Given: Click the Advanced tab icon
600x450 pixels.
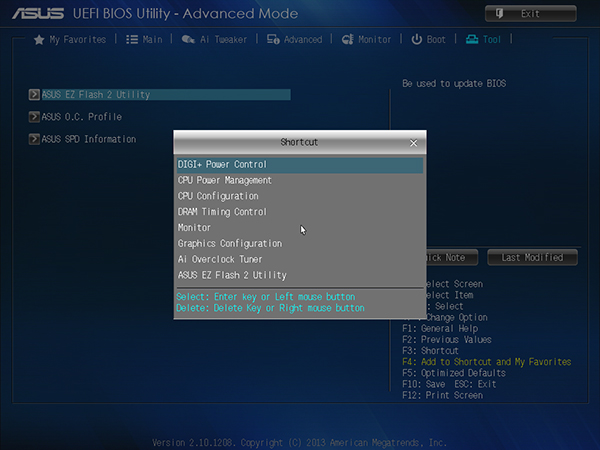Looking at the screenshot, I should [x=273, y=39].
